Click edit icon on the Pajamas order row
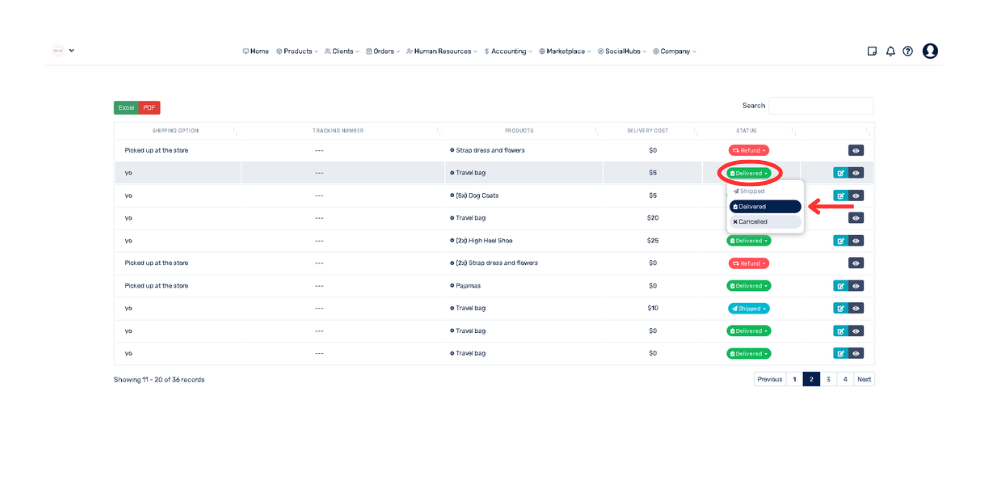This screenshot has width=1000, height=500. pos(840,286)
